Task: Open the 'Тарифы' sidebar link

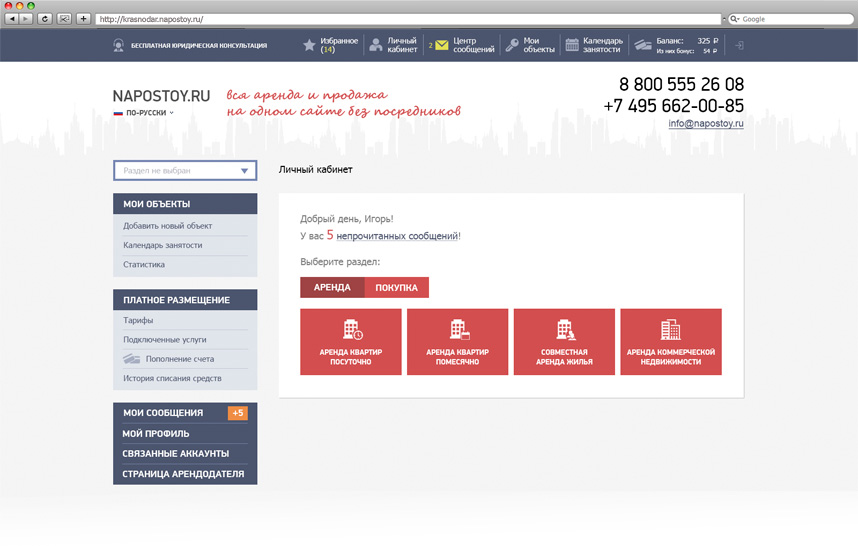Action: pyautogui.click(x=138, y=321)
